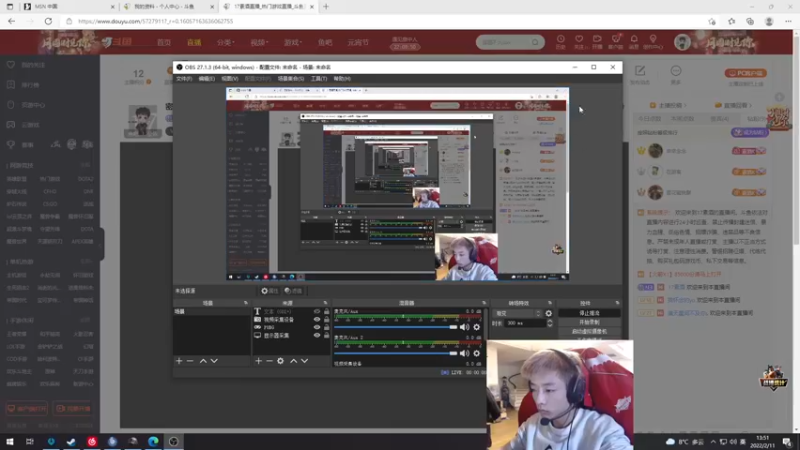Expand the Douyu video dropdown in header
800x450 pixels.
tap(259, 42)
